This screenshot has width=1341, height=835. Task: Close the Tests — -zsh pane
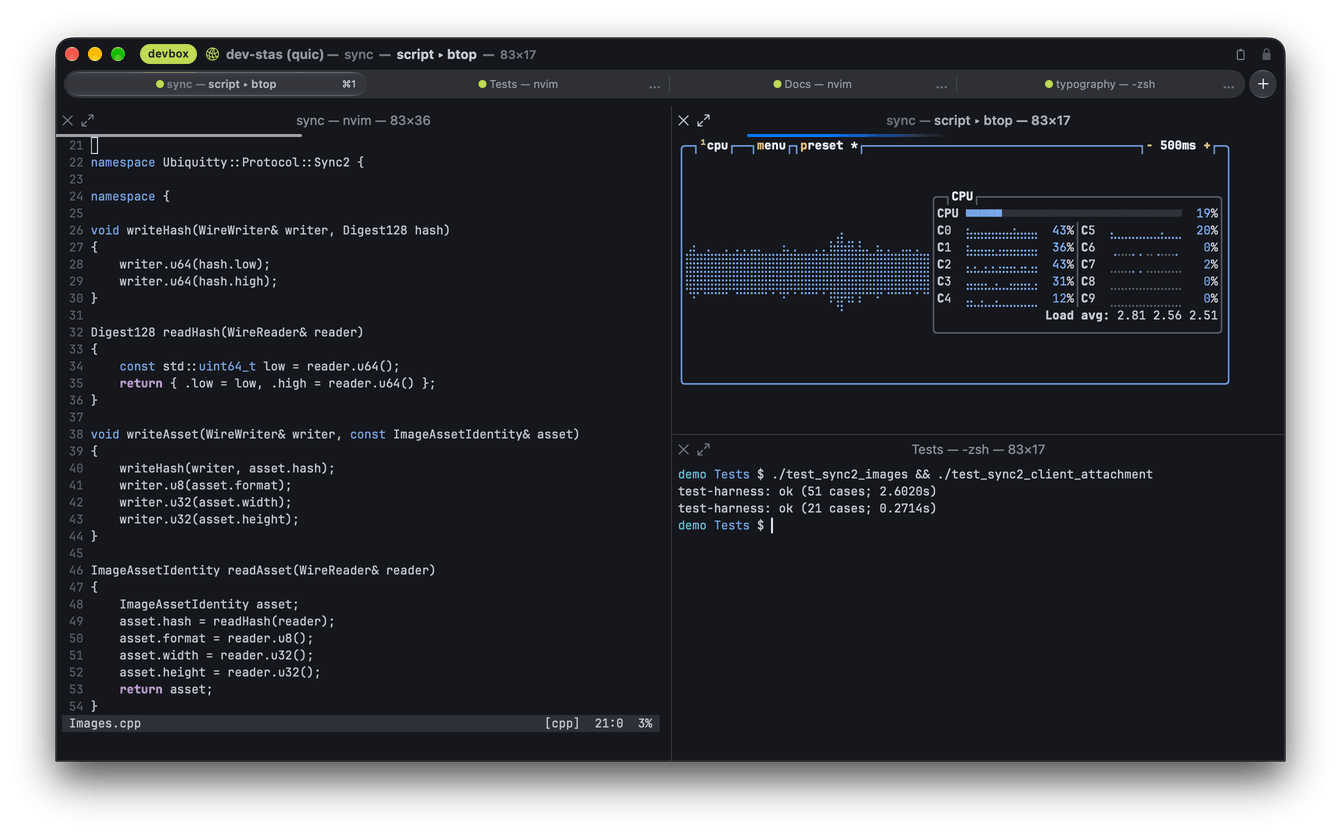tap(684, 449)
